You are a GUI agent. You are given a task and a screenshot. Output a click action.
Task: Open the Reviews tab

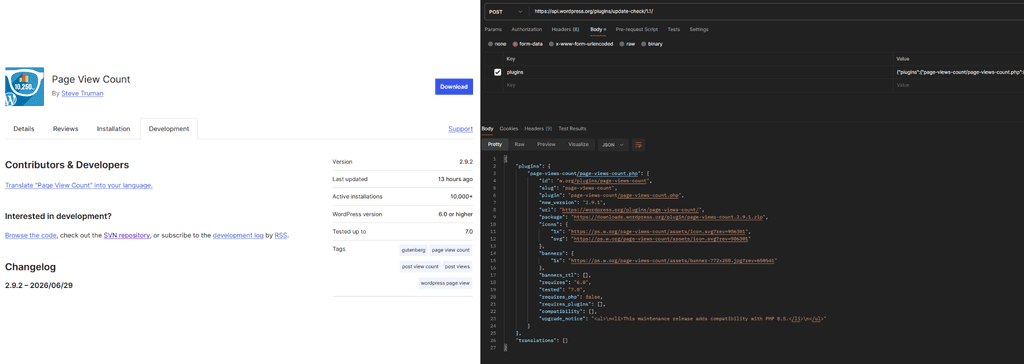click(65, 129)
